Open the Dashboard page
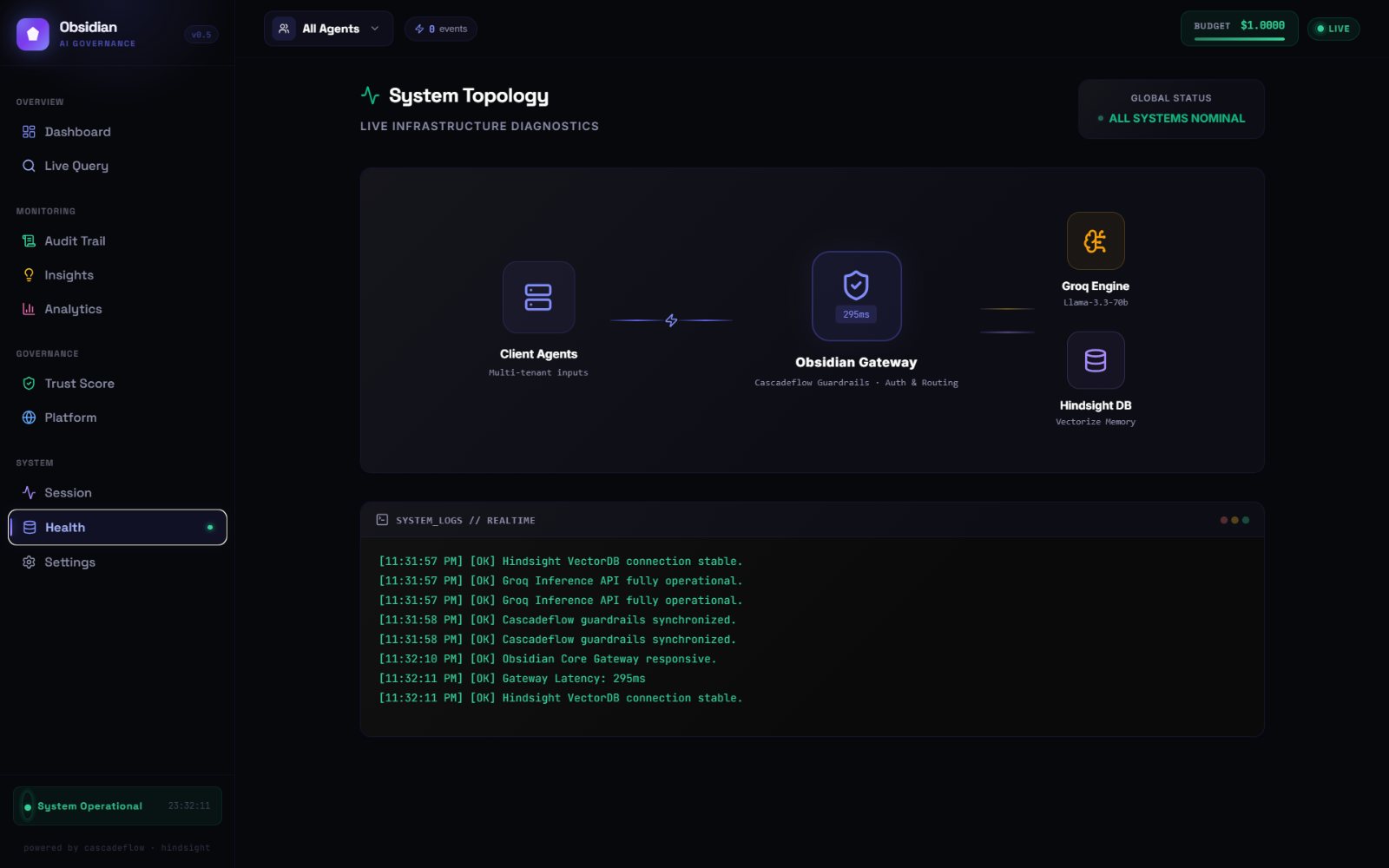1389x868 pixels. point(117,132)
